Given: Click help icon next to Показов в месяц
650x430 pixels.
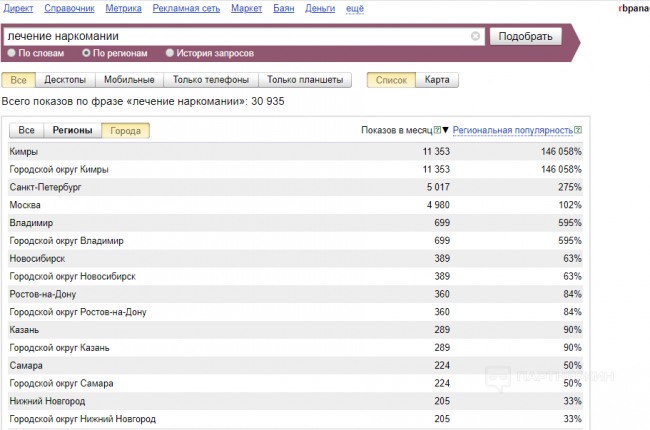Looking at the screenshot, I should 436,130.
